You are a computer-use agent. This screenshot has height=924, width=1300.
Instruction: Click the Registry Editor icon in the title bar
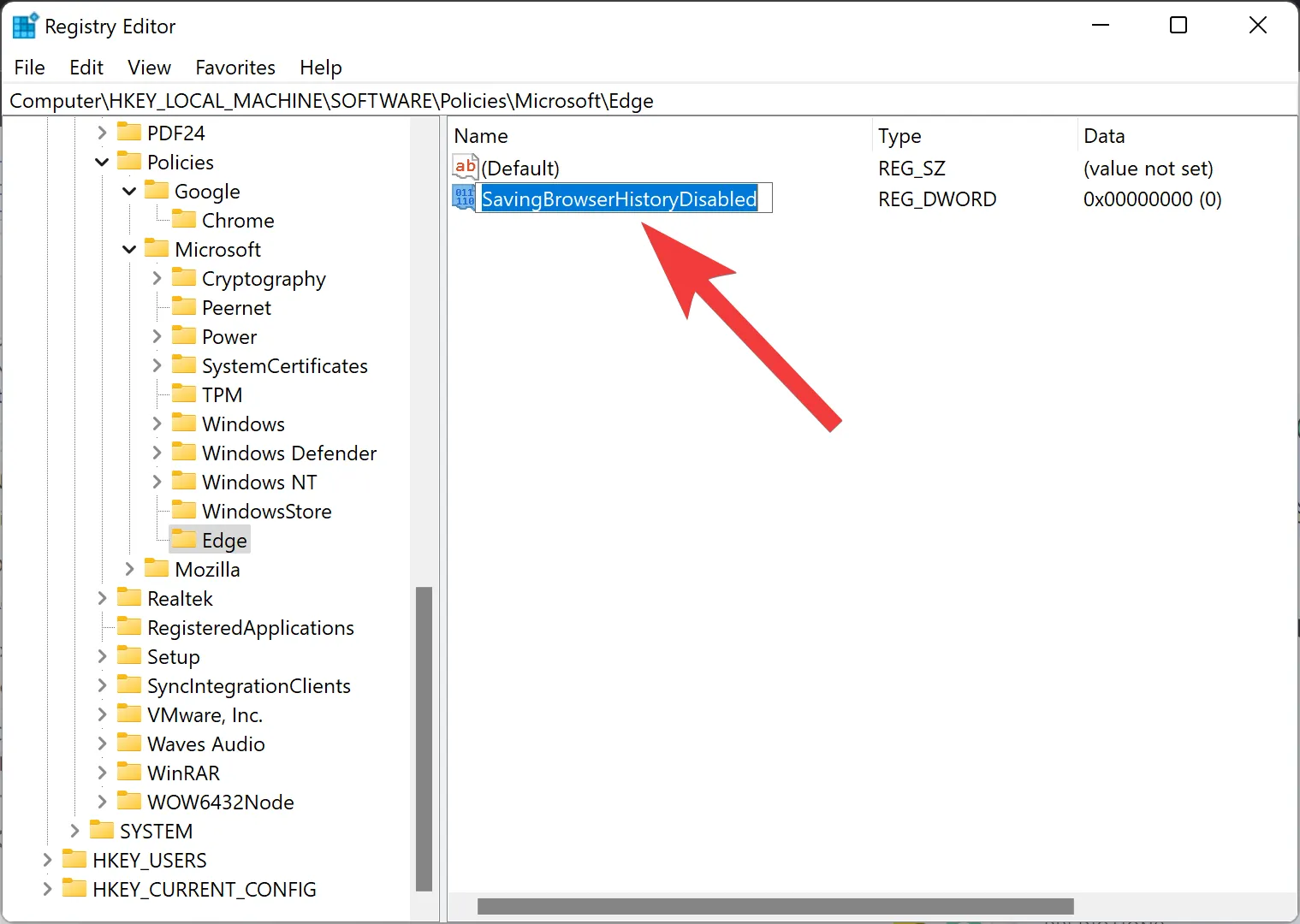click(24, 26)
